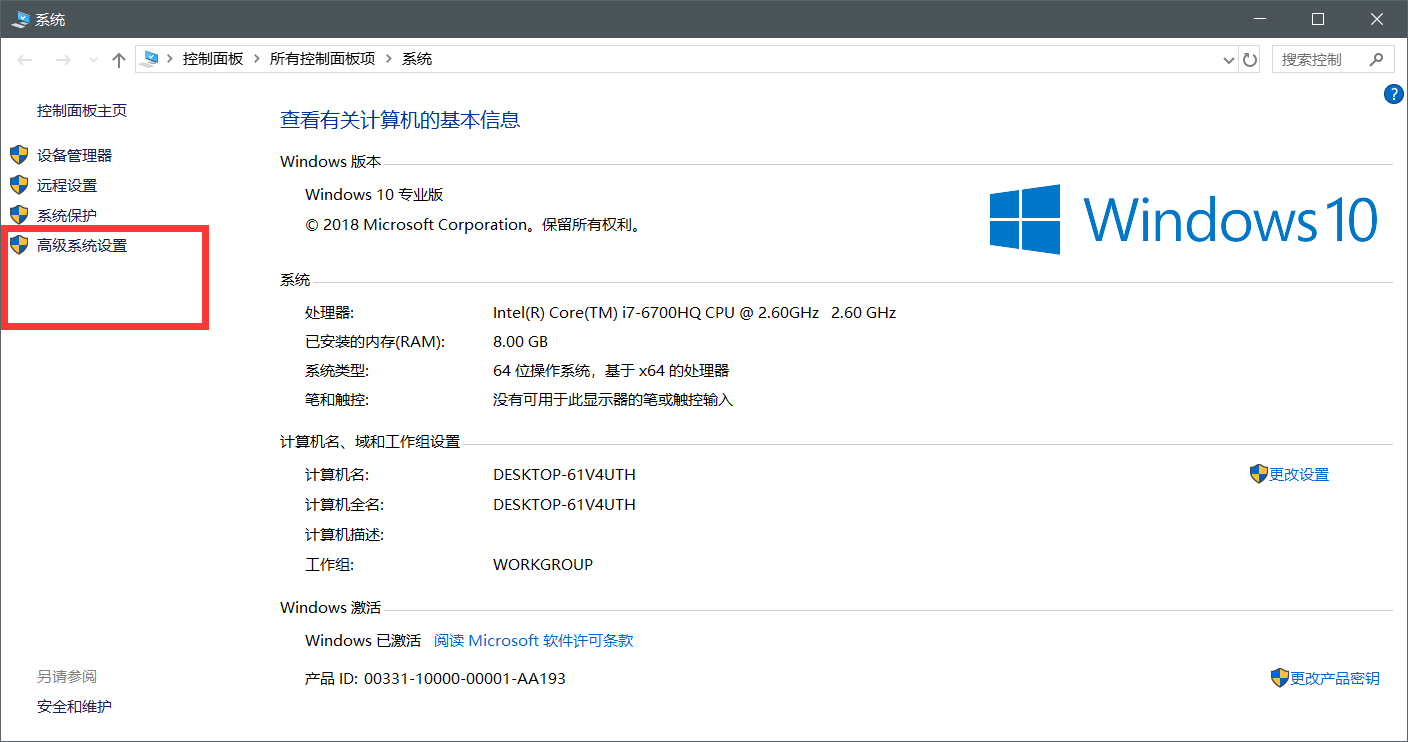
Task: Click the computer icon in address bar
Action: pos(150,59)
